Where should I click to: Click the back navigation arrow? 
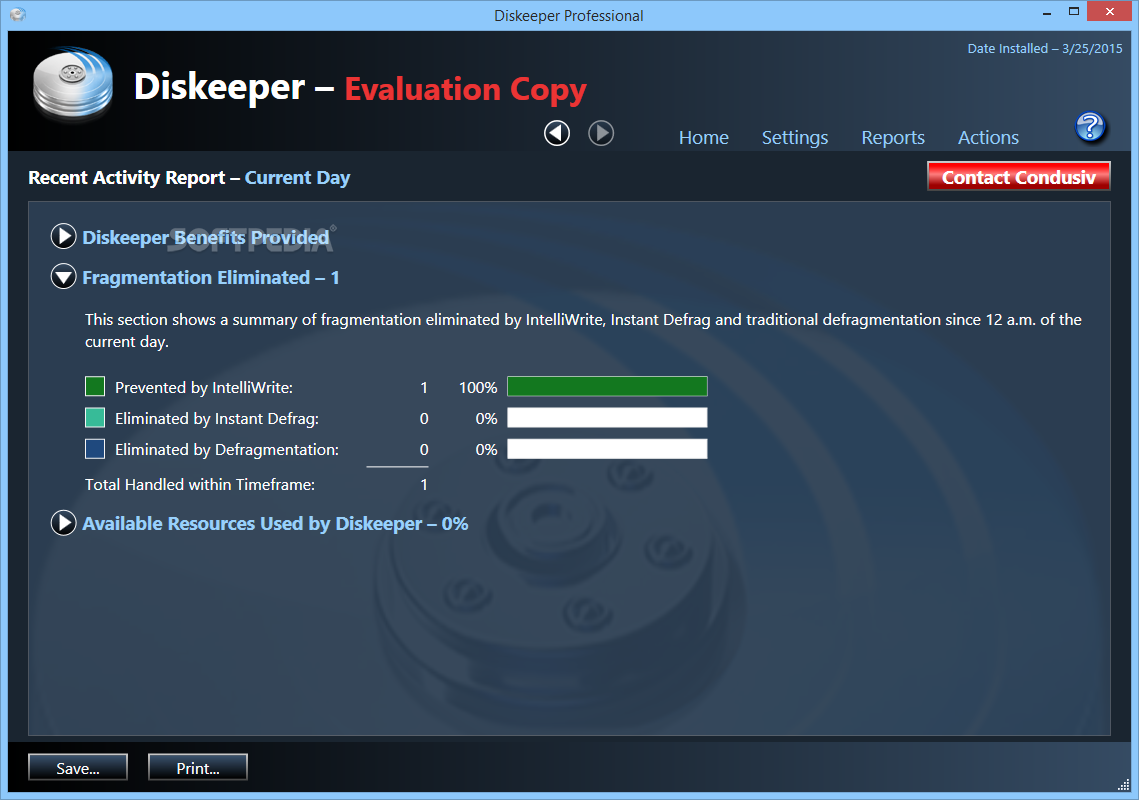557,133
